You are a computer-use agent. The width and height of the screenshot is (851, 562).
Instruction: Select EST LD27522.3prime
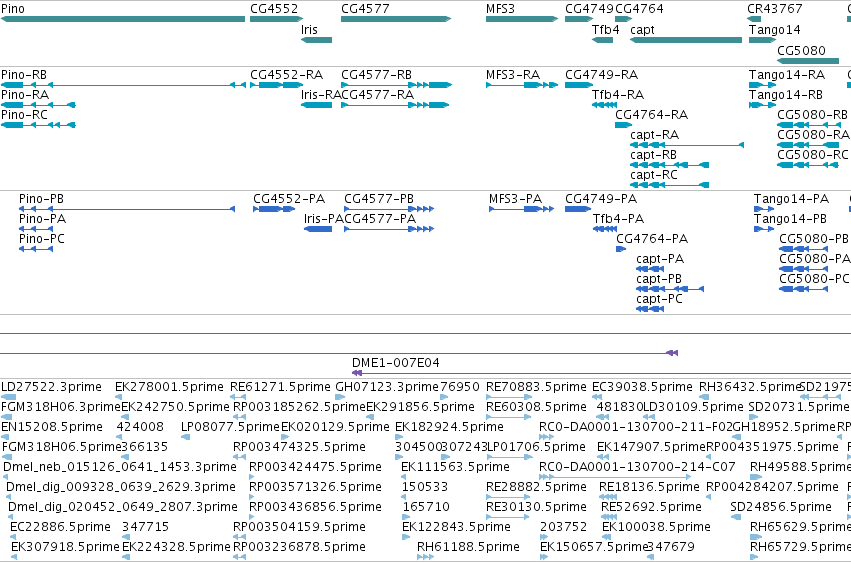pyautogui.click(x=51, y=387)
